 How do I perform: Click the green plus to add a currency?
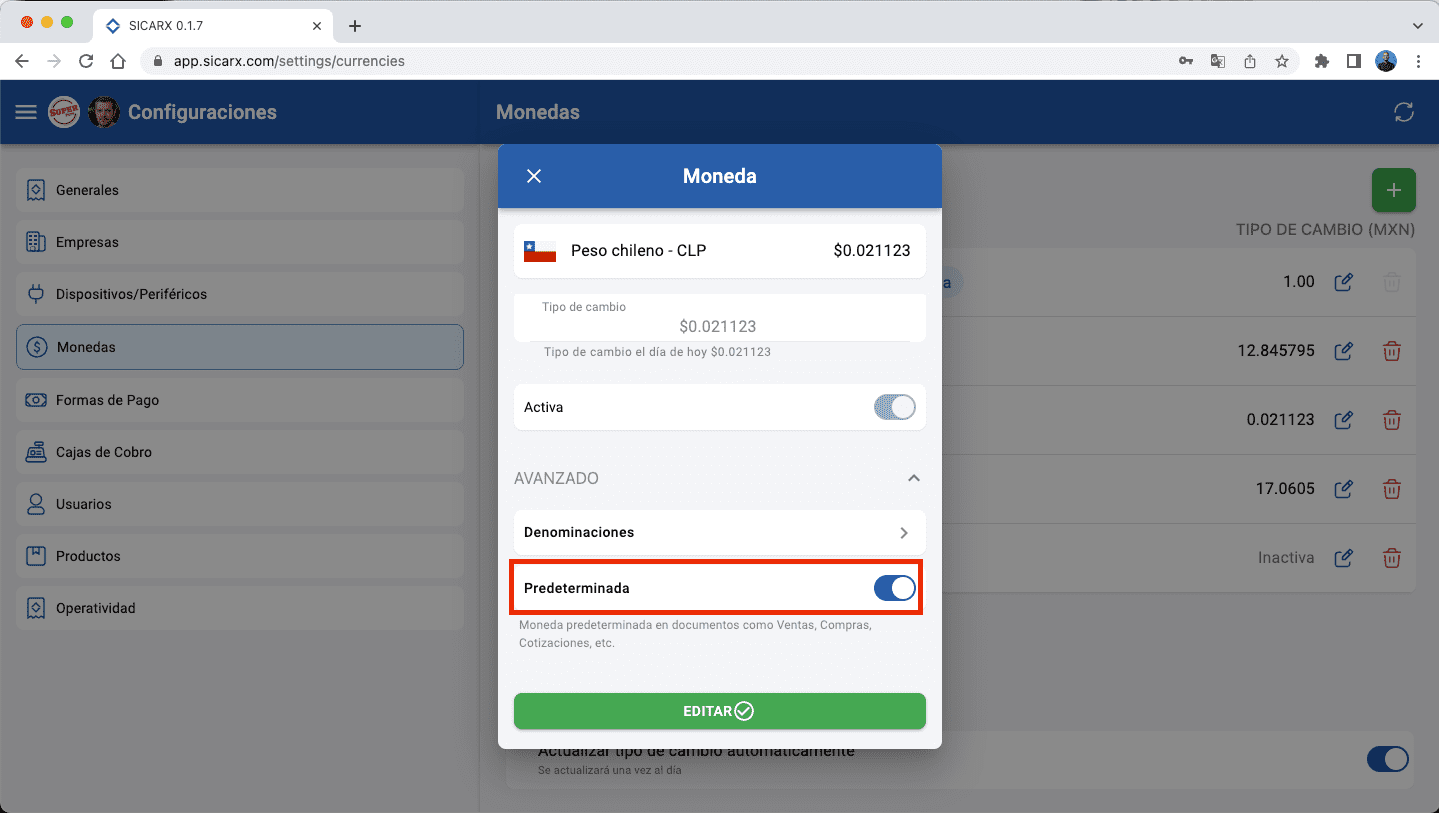(1393, 190)
